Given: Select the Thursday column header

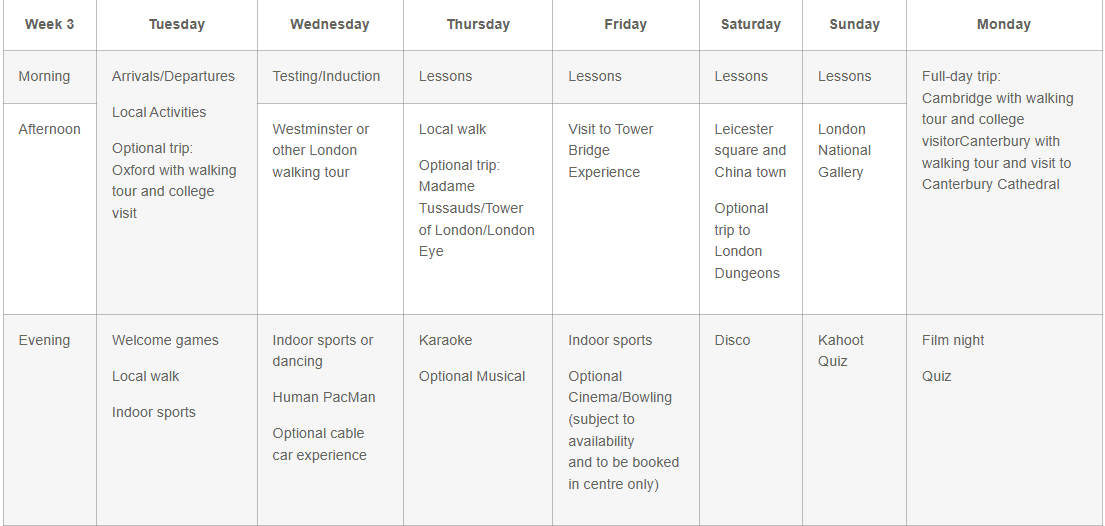Looking at the screenshot, I should click(x=478, y=24).
